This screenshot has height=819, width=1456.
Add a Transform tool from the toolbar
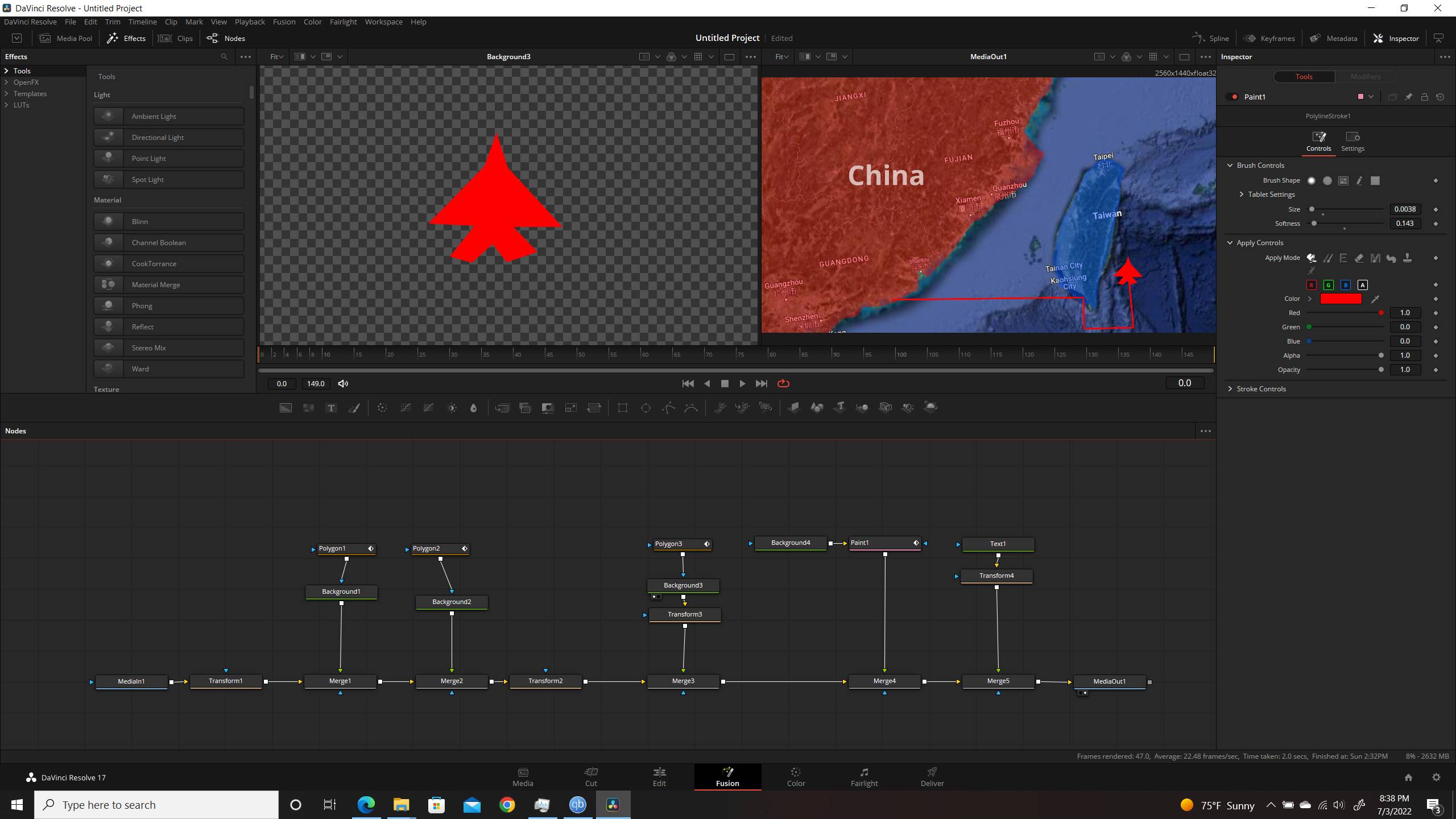(x=594, y=407)
